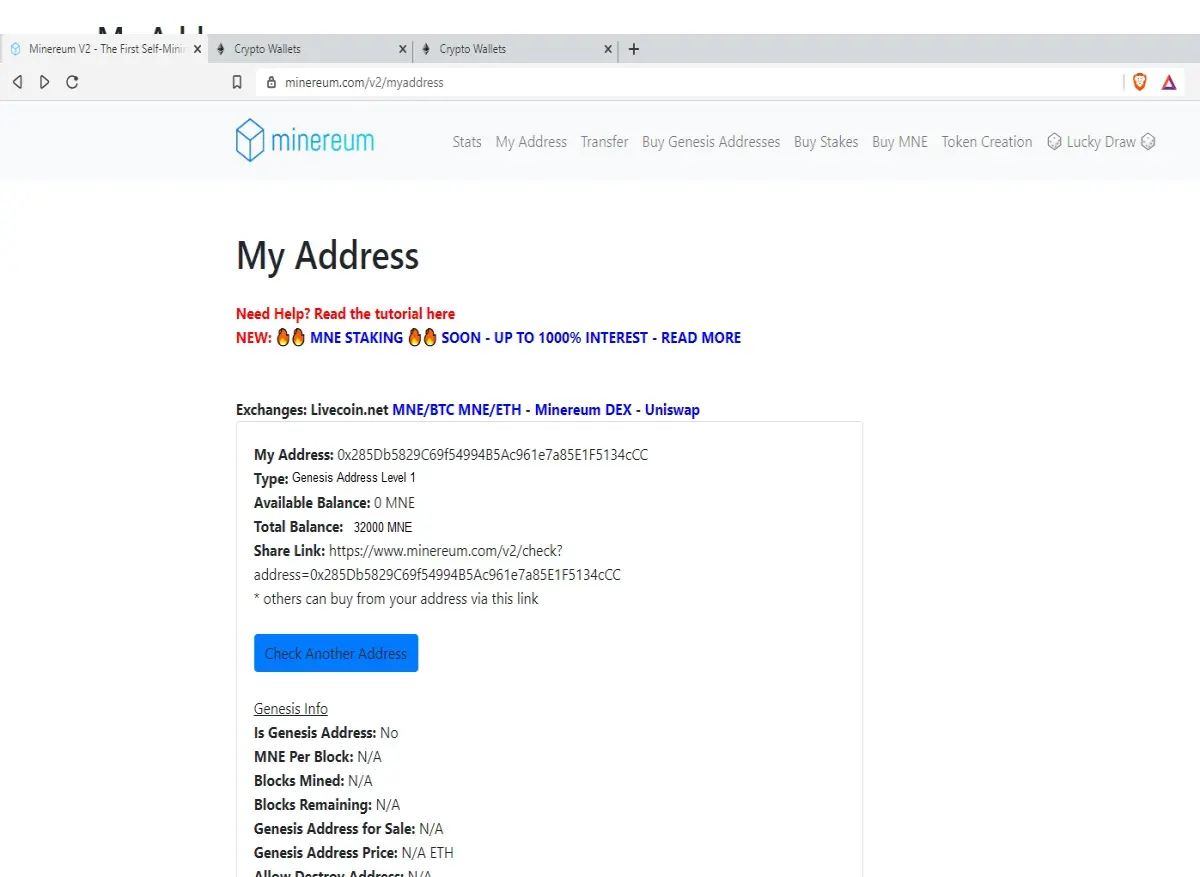The height and width of the screenshot is (877, 1200).
Task: Click the 'MNE Per Block' row
Action: tap(318, 757)
